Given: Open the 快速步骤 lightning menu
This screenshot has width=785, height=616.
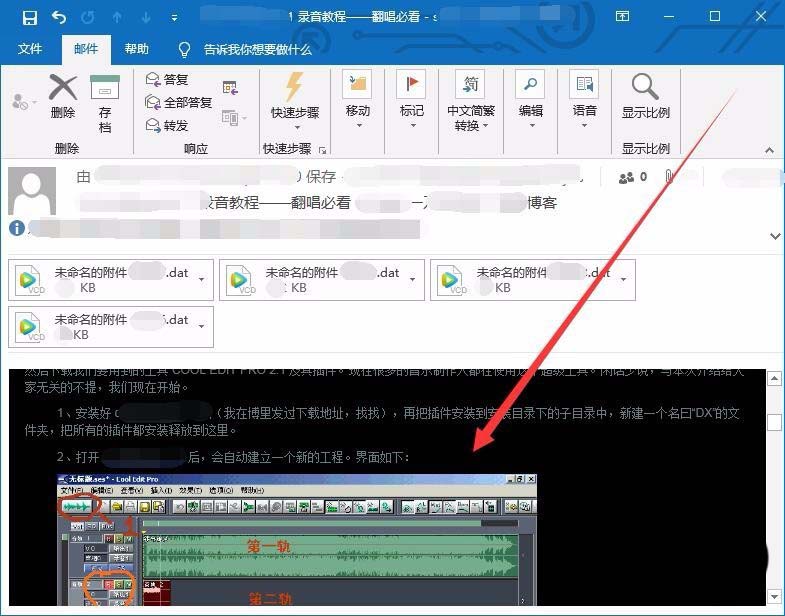Looking at the screenshot, I should [294, 100].
